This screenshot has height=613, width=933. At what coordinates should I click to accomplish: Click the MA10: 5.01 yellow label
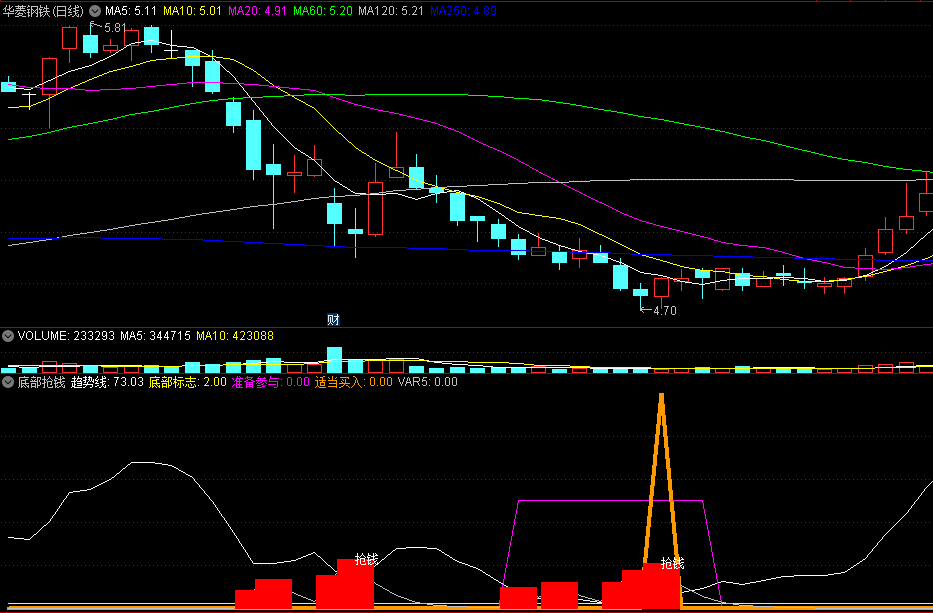pos(192,11)
